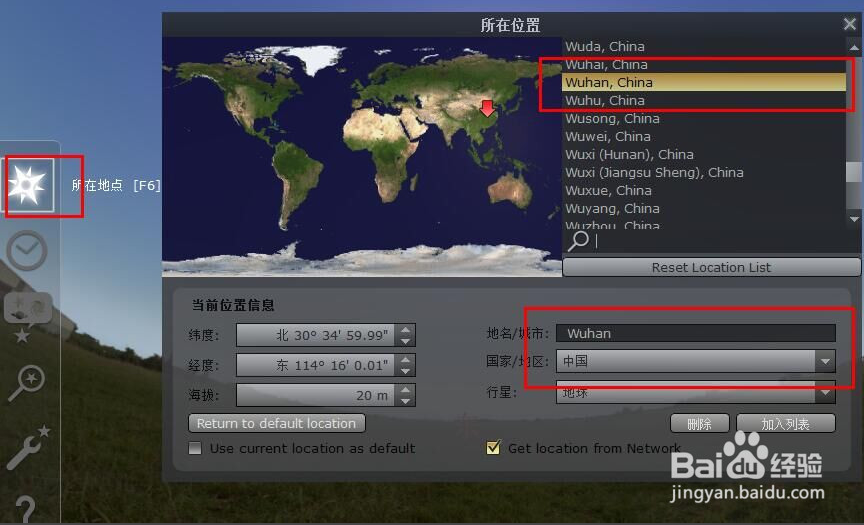Open Sky and Viewing options icon
The image size is (864, 525).
(28, 316)
